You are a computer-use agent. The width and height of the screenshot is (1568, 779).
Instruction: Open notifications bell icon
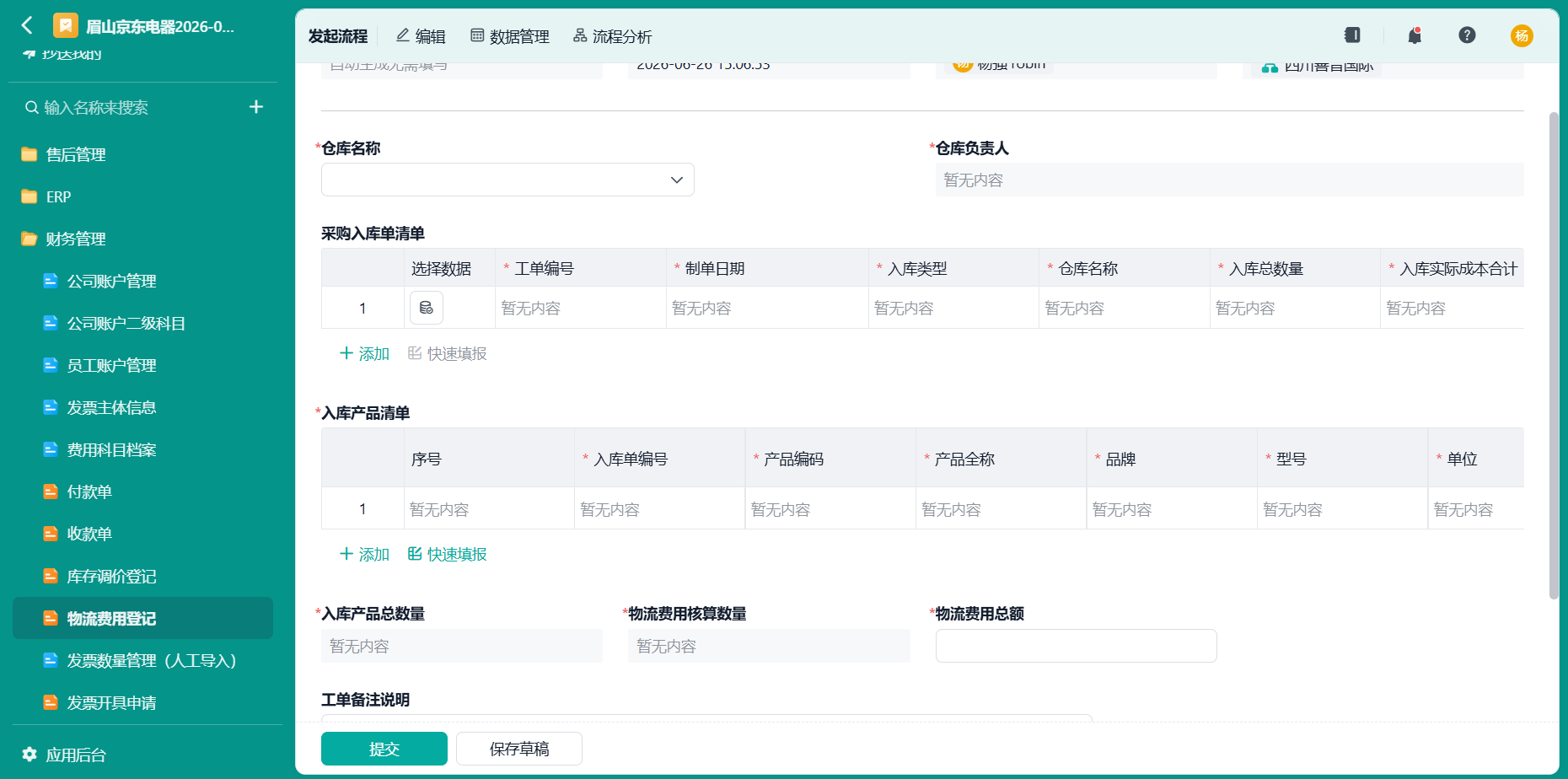tap(1415, 35)
